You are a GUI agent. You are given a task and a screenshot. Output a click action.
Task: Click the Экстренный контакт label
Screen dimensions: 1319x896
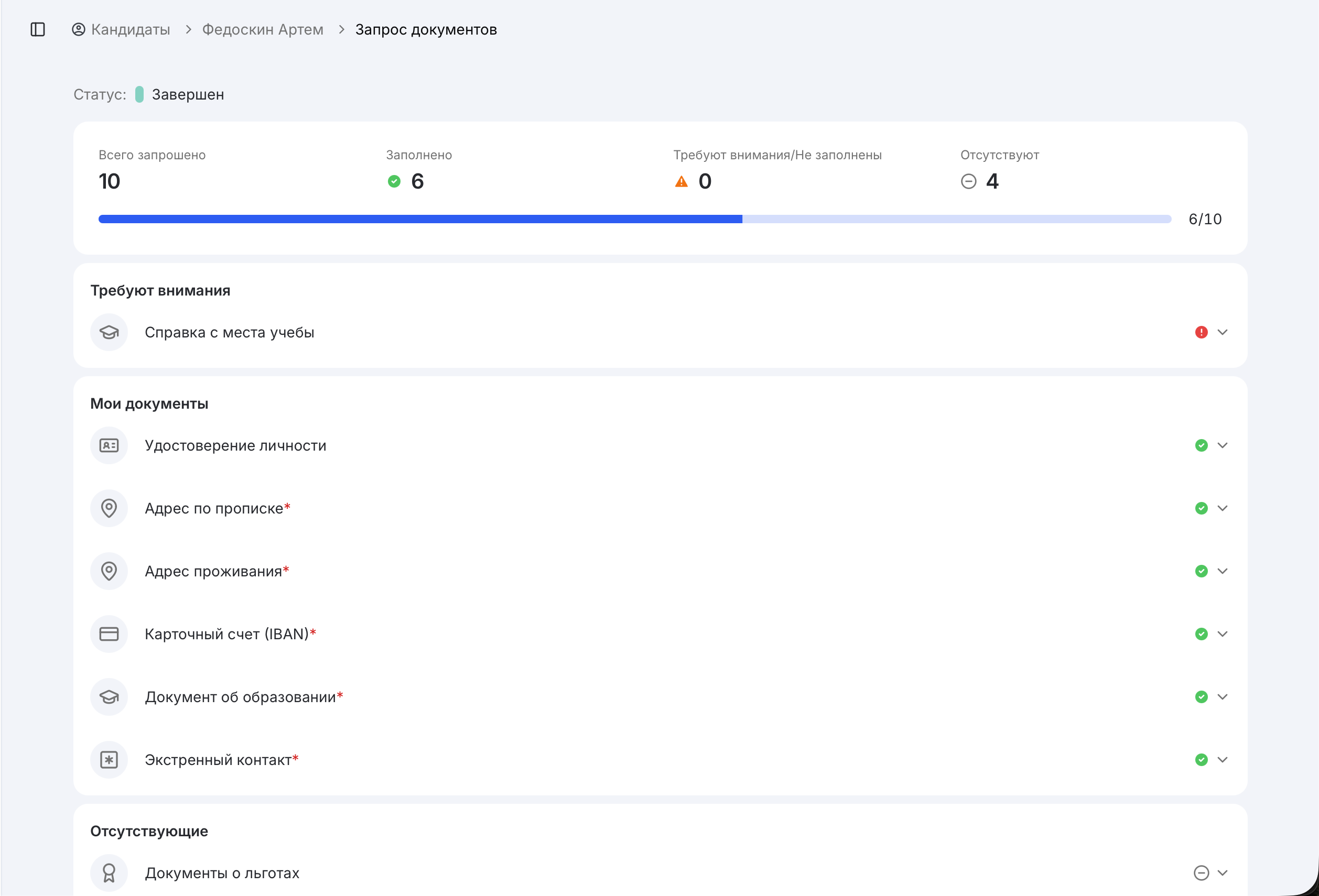218,760
